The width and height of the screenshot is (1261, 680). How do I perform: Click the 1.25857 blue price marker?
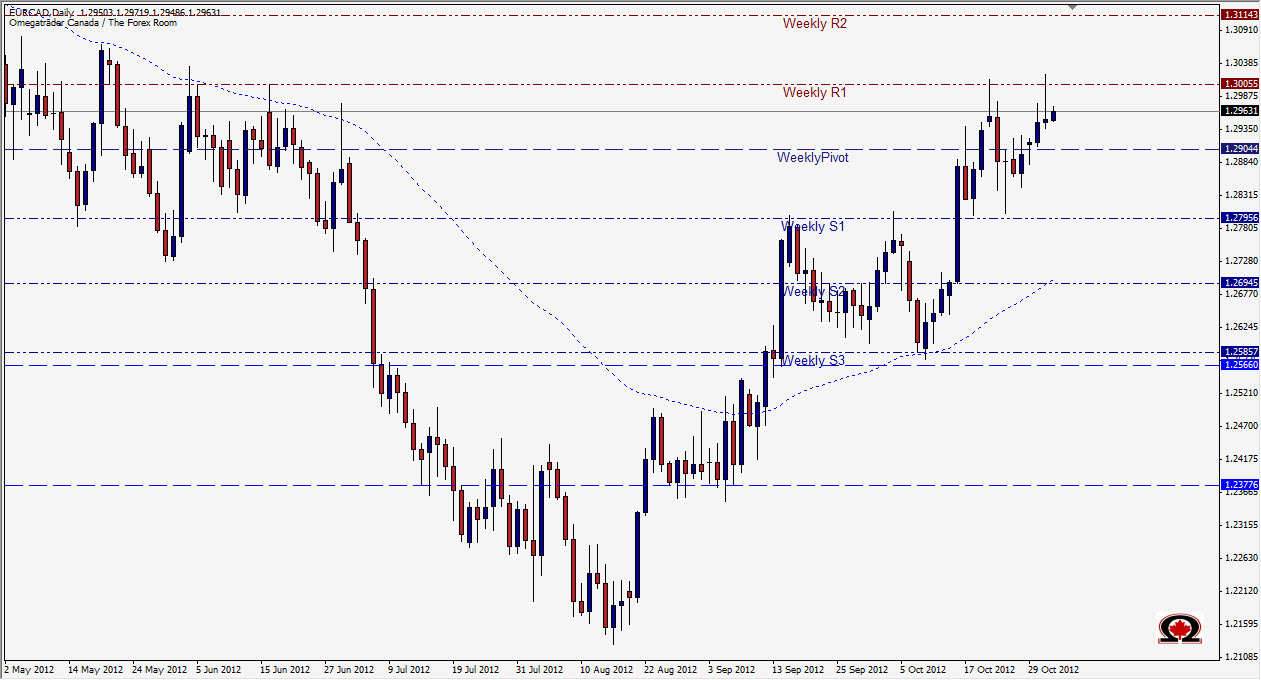(x=1240, y=351)
